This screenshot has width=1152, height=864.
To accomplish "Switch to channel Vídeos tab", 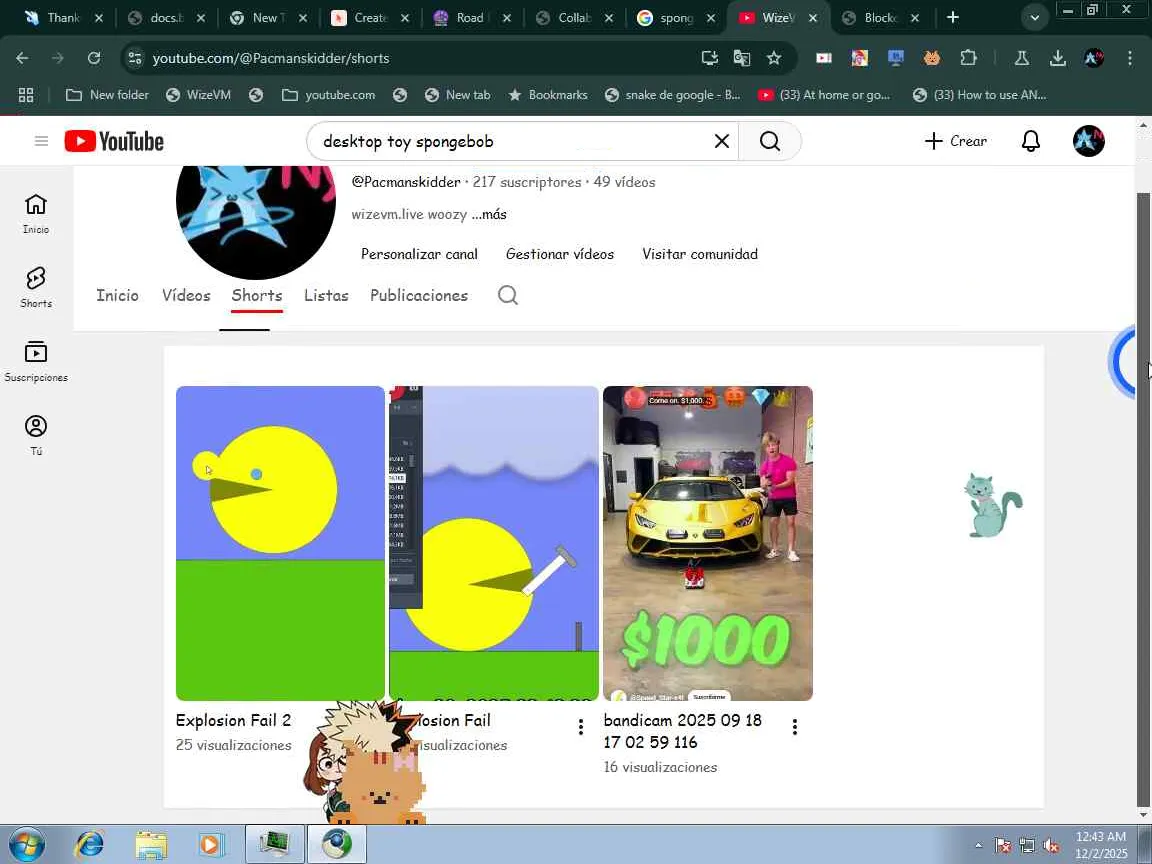I will [x=186, y=295].
